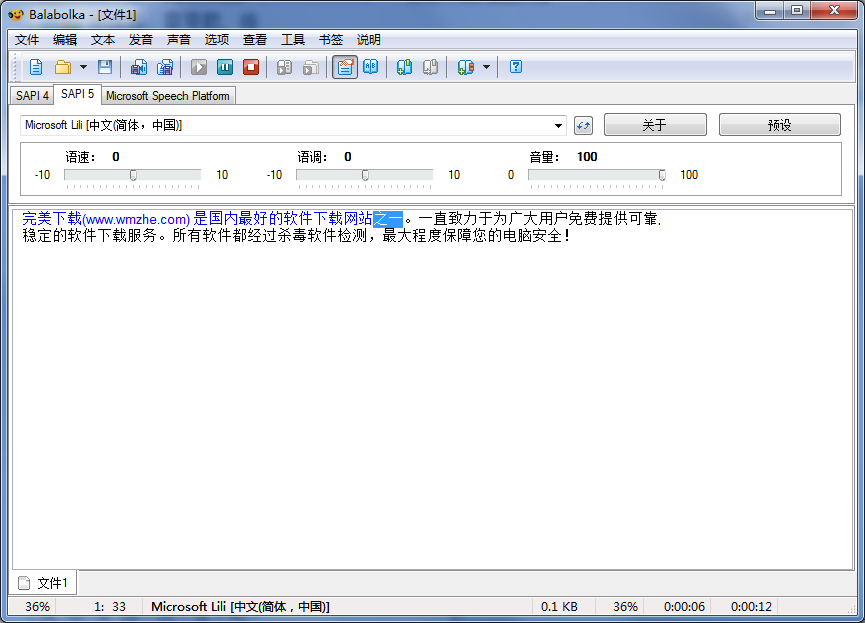This screenshot has height=623, width=865.
Task: Open the 文本 menu
Action: (103, 40)
